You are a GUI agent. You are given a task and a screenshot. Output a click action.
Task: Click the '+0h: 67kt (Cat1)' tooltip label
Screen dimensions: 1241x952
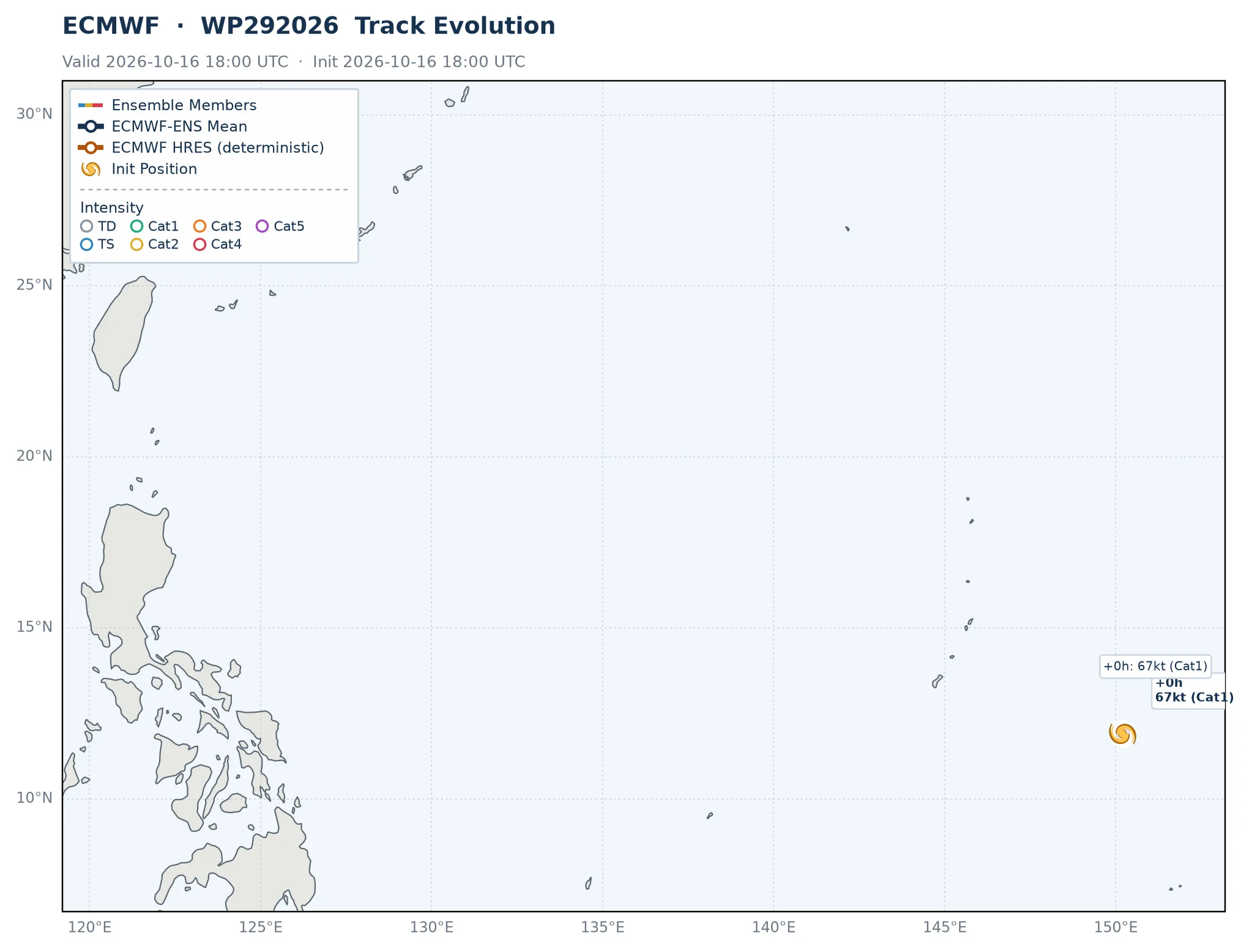tap(1155, 666)
